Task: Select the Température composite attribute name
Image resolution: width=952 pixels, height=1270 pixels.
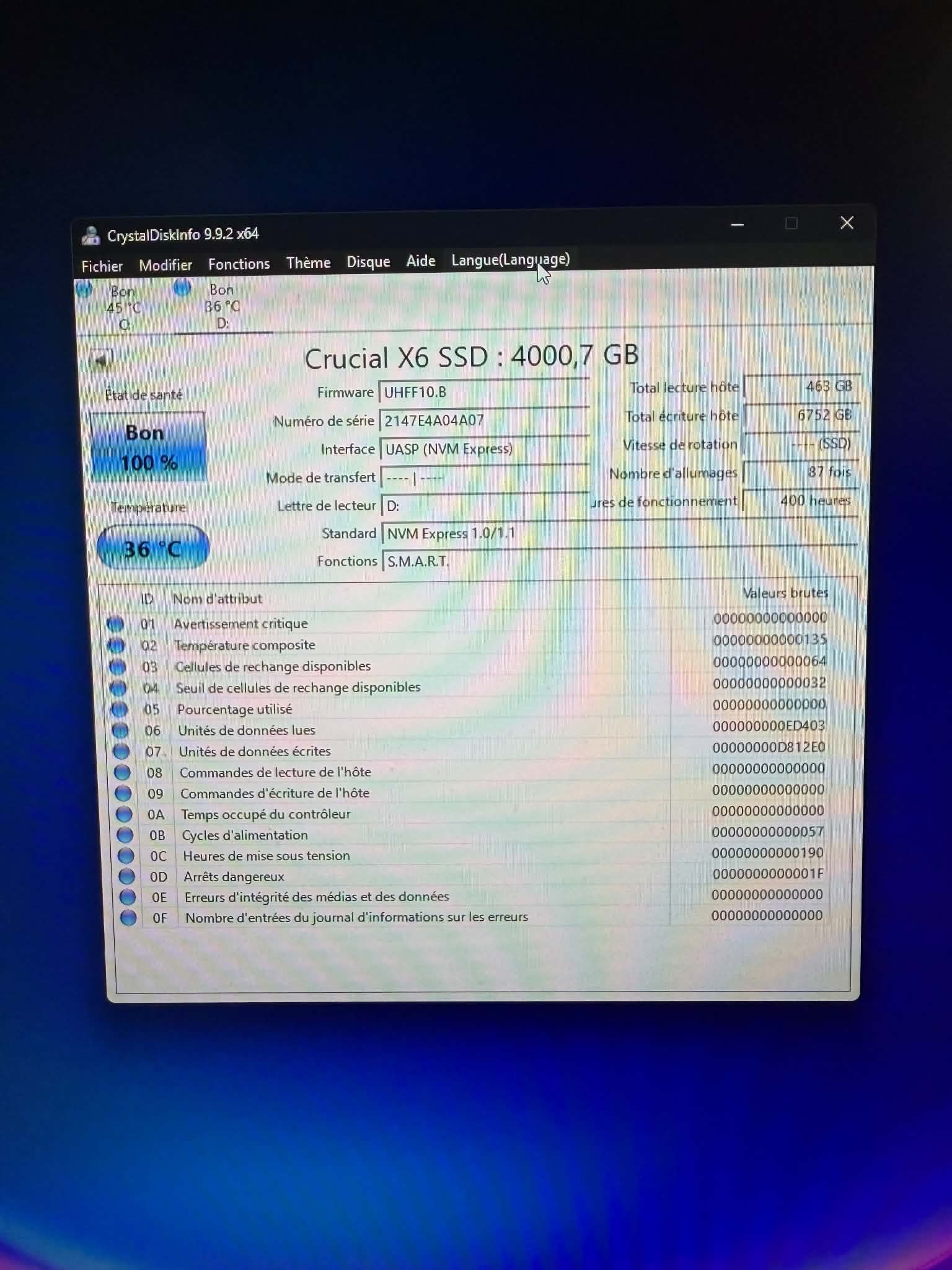Action: [x=245, y=646]
